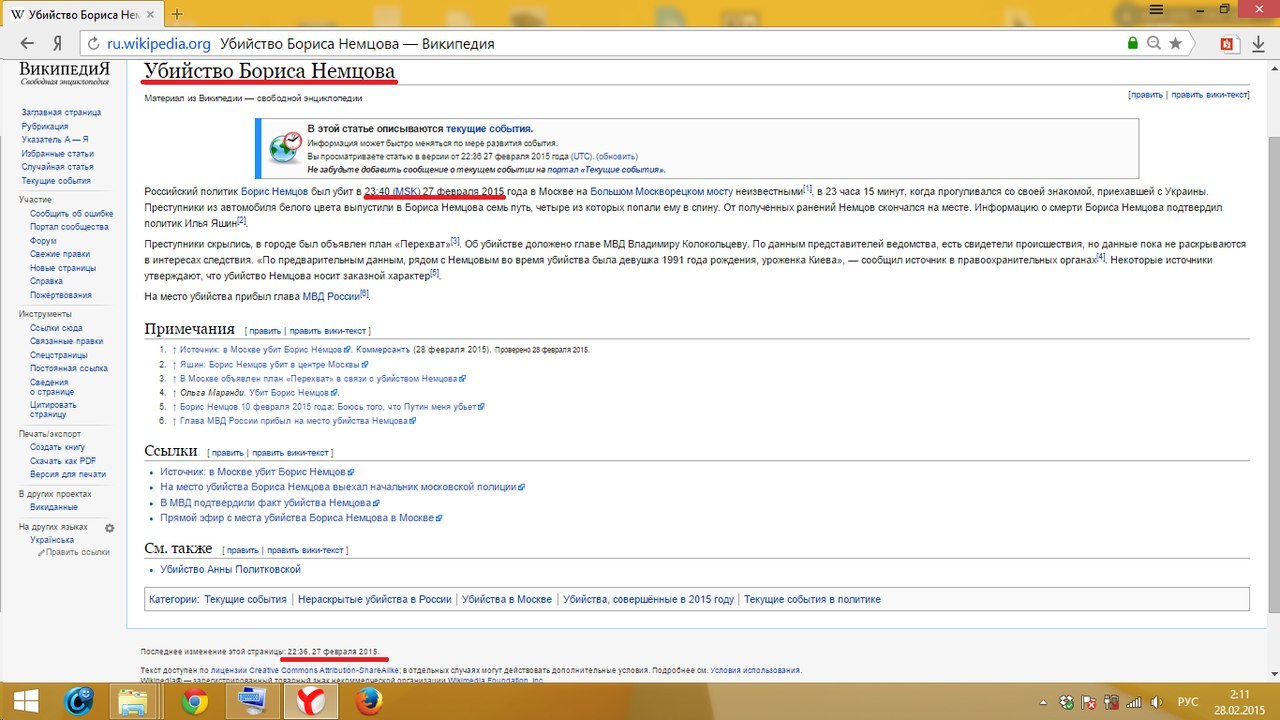Click the back arrow in browser toolbar
Viewport: 1280px width, 720px height.
27,44
